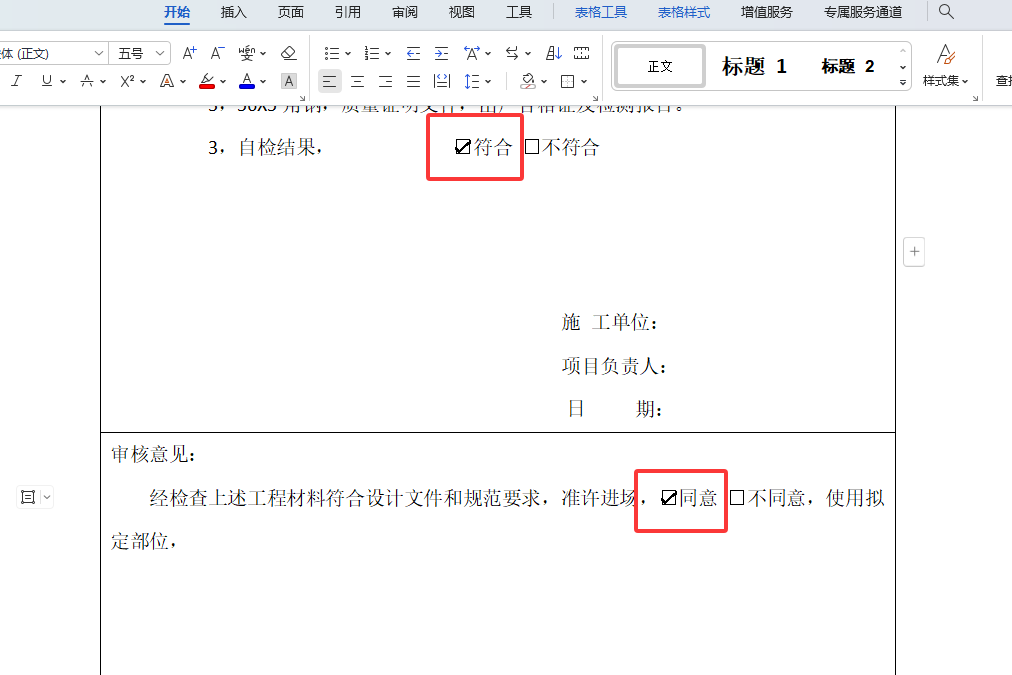Open the font color picker arrow
The image size is (1012, 675).
261,81
